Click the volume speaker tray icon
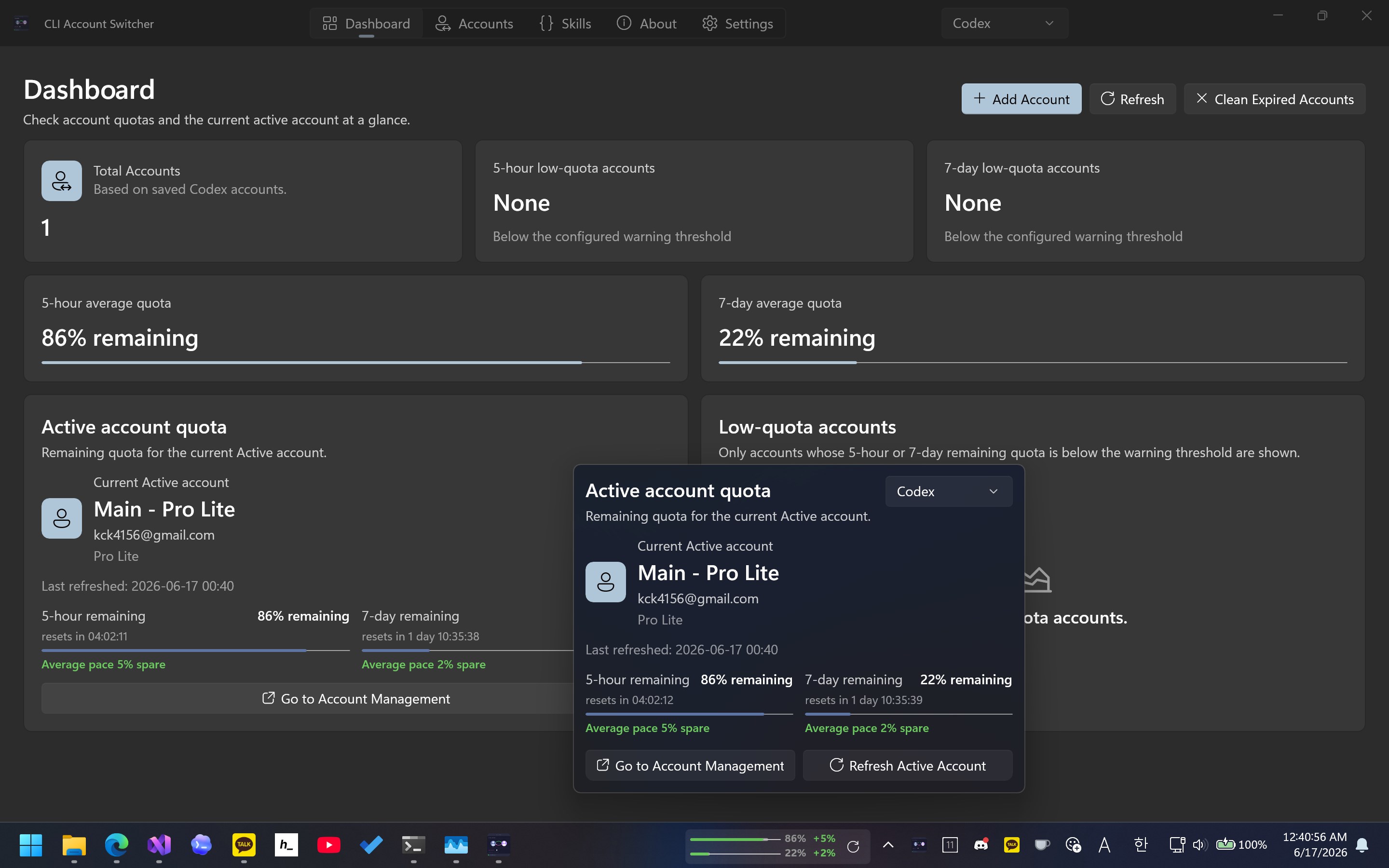This screenshot has width=1389, height=868. (1199, 844)
